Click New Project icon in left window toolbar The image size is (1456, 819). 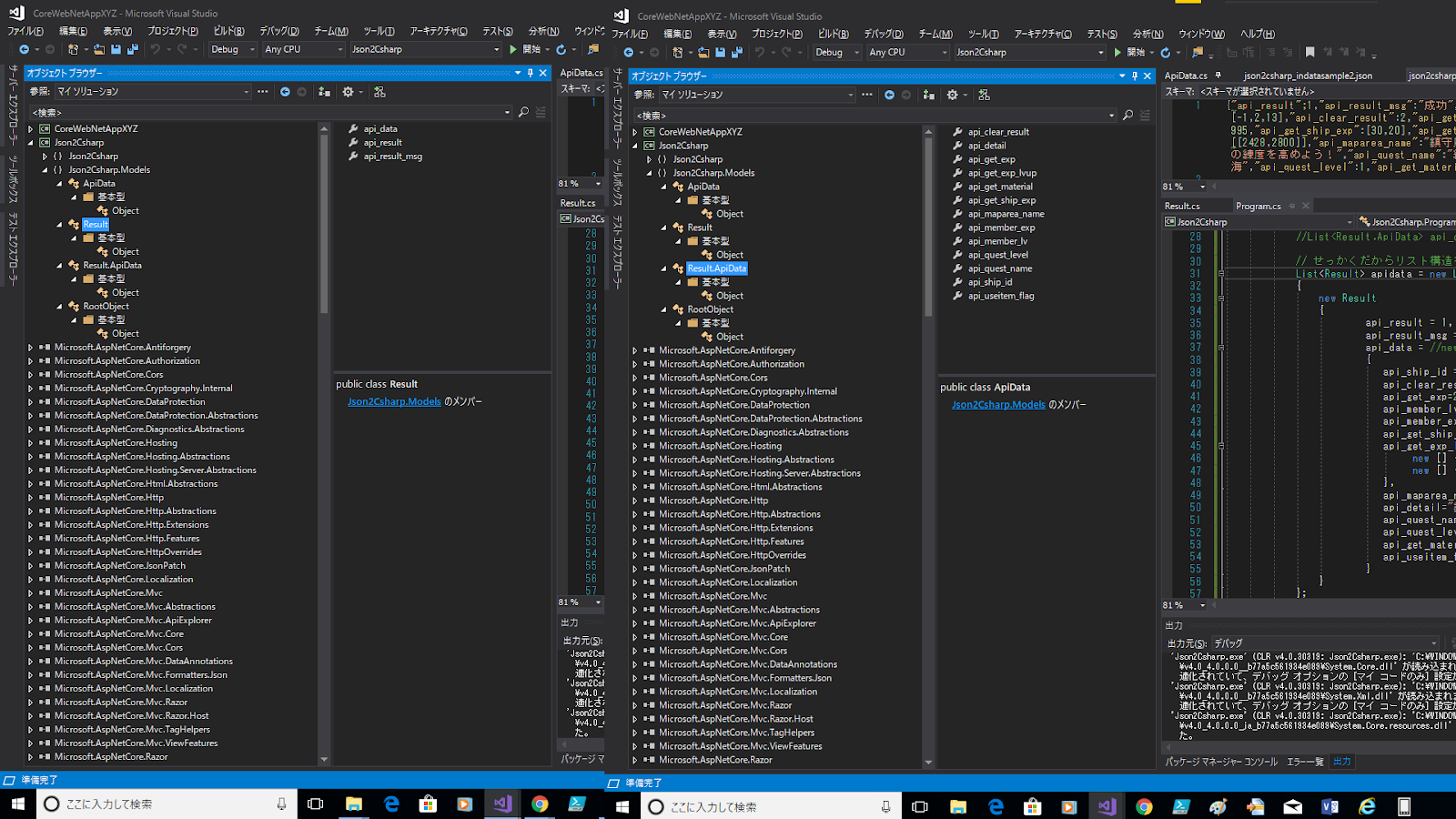click(74, 49)
